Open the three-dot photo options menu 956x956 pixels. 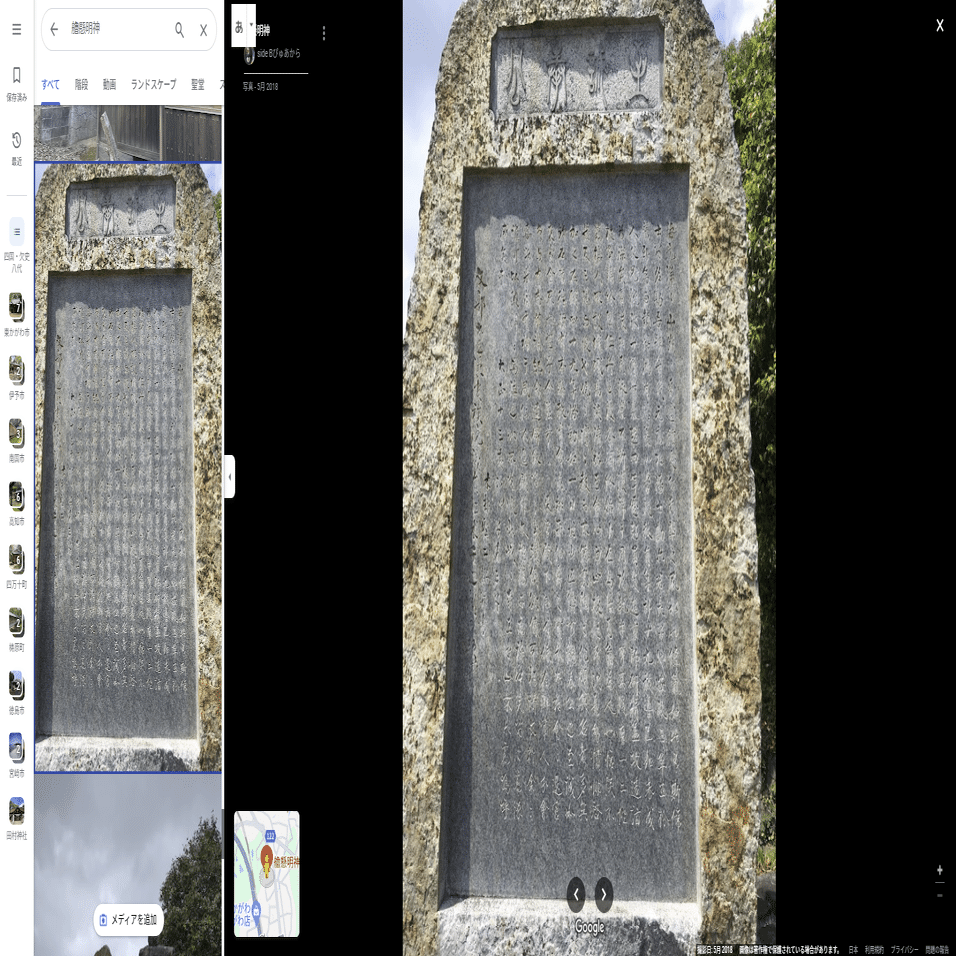[x=324, y=33]
